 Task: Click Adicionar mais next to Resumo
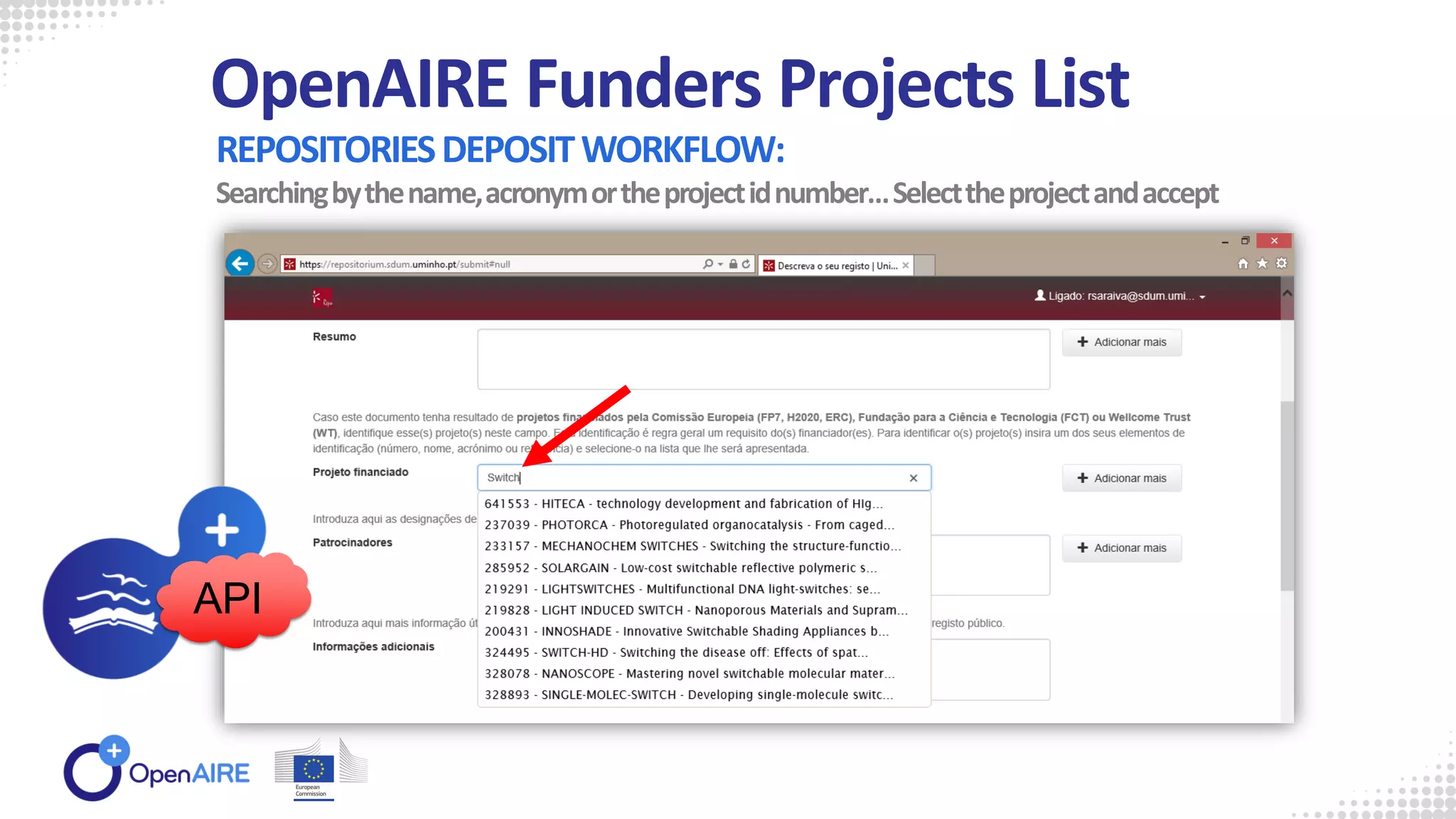[x=1122, y=342]
